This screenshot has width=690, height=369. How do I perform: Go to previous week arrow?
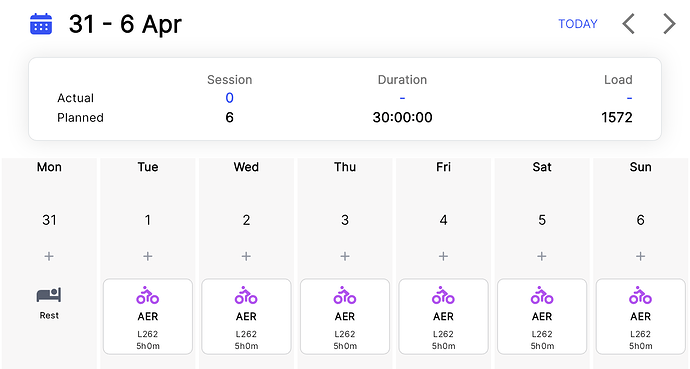pos(628,24)
